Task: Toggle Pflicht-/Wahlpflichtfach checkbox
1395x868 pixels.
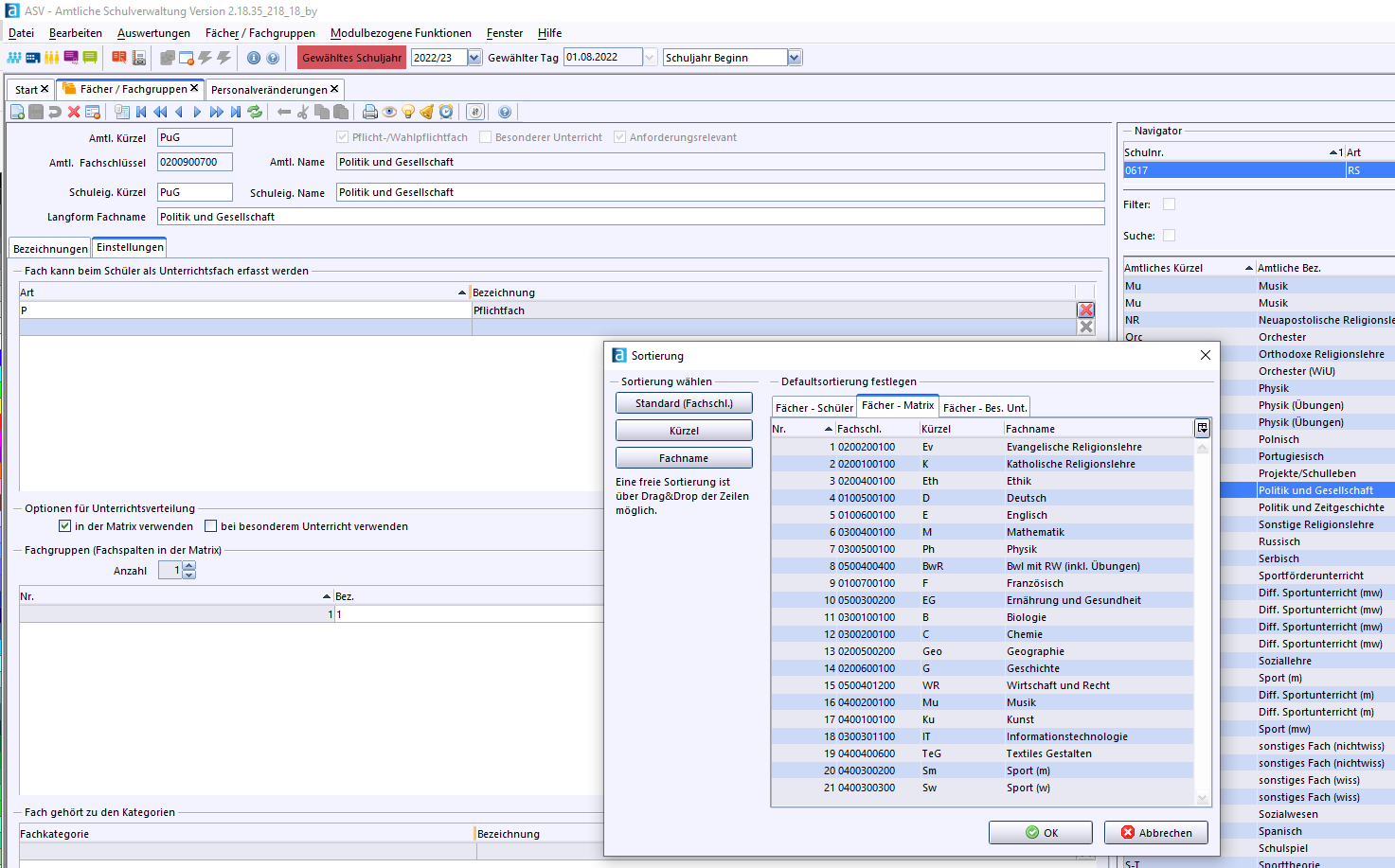Action: point(343,137)
